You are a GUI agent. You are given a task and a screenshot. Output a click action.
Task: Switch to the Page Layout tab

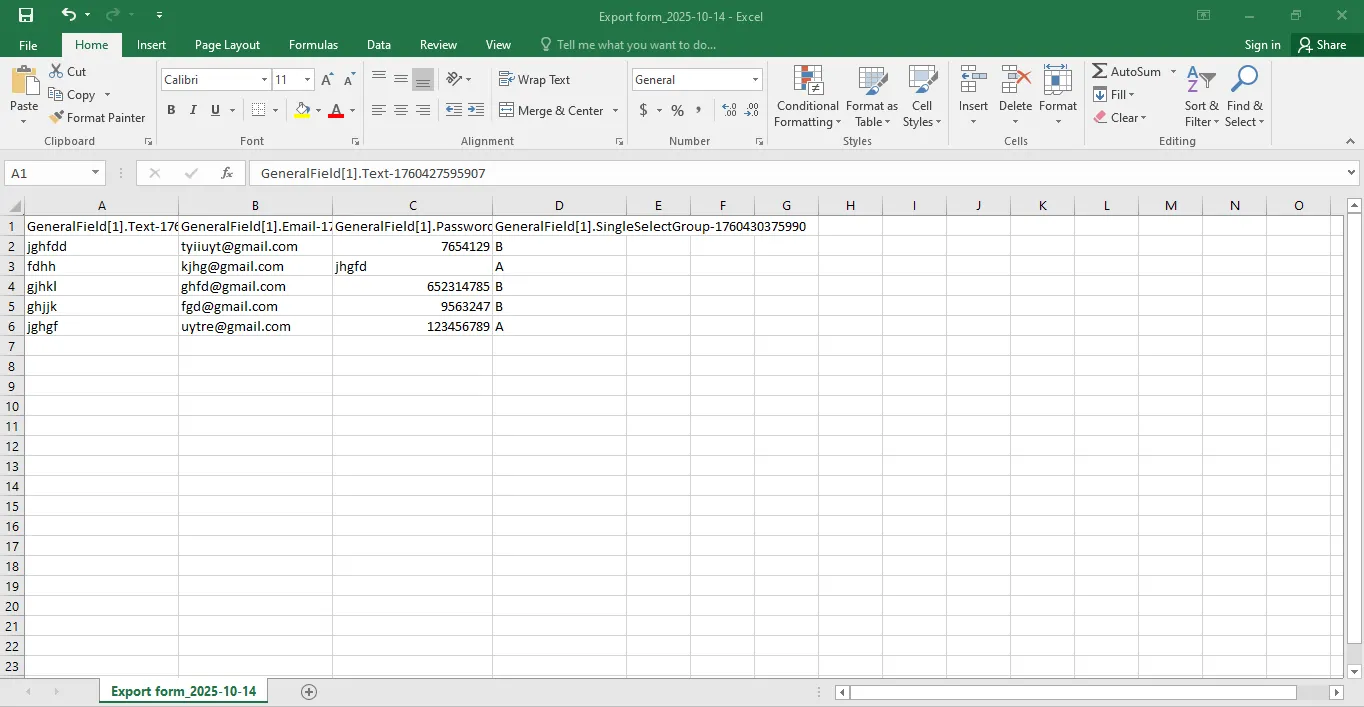[x=227, y=45]
